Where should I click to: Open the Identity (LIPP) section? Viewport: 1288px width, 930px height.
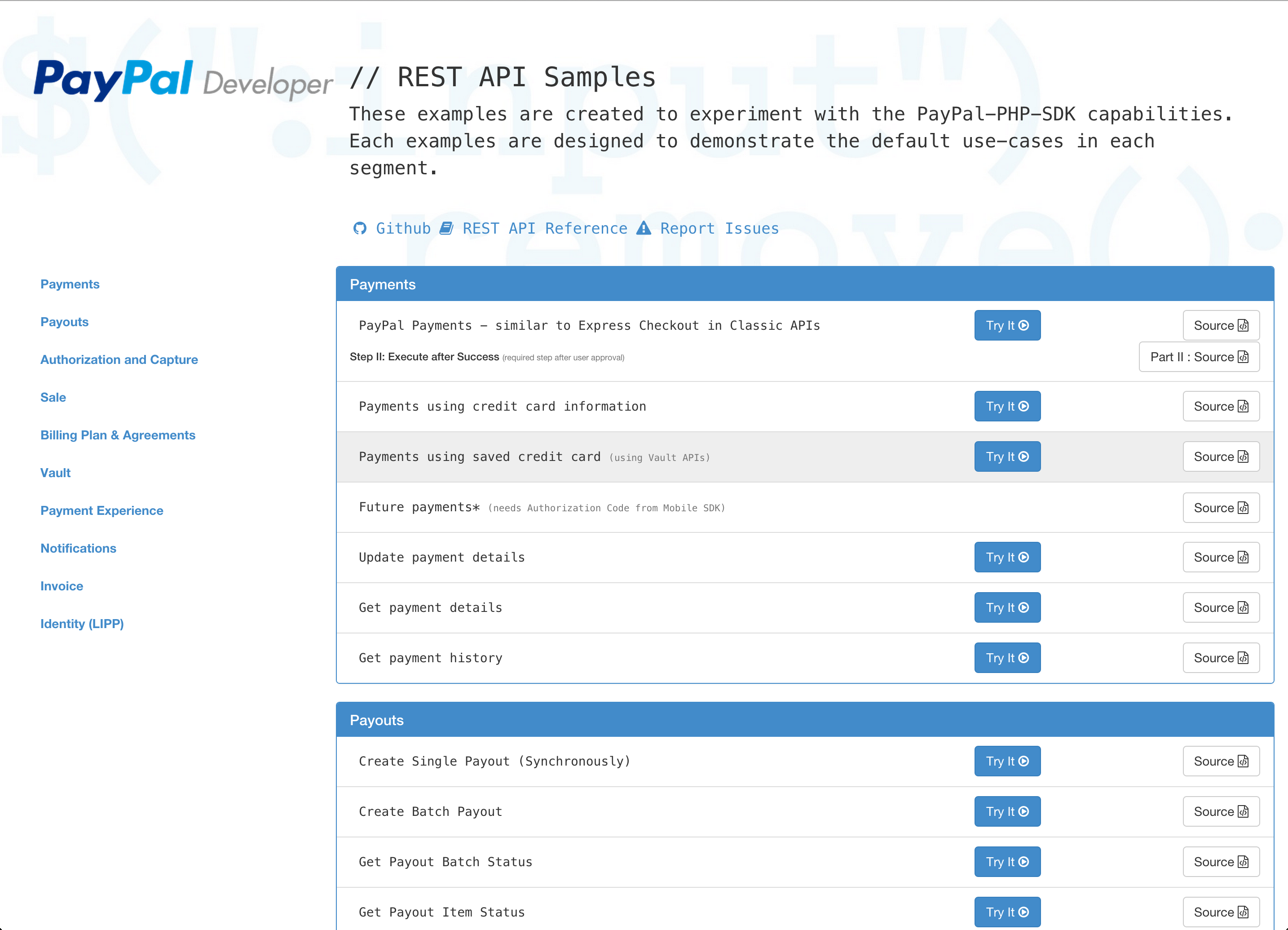[x=82, y=624]
